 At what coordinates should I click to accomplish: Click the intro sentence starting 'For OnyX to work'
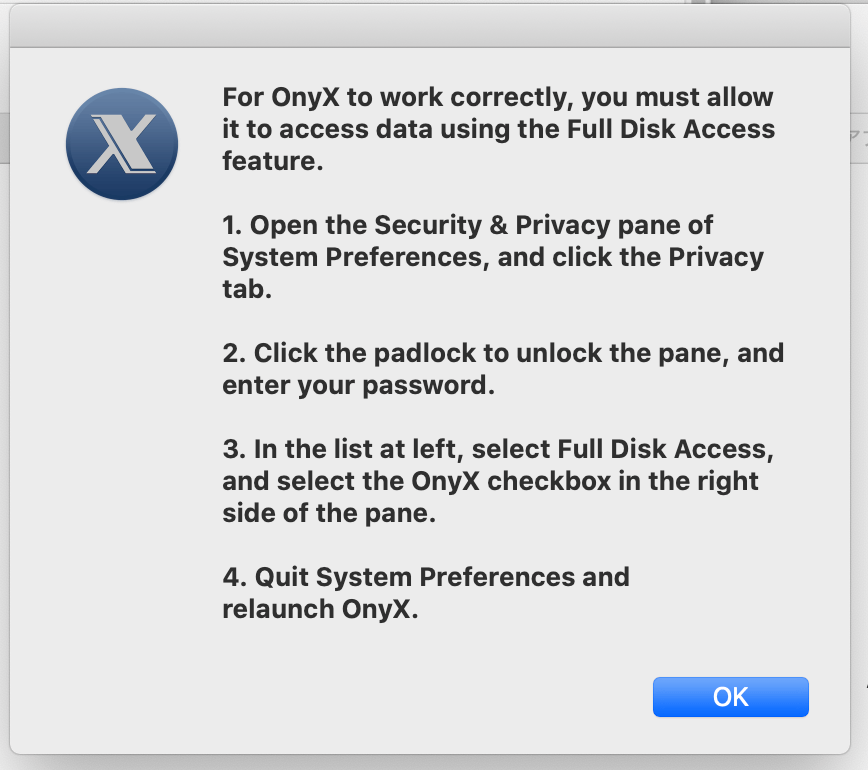tap(400, 98)
